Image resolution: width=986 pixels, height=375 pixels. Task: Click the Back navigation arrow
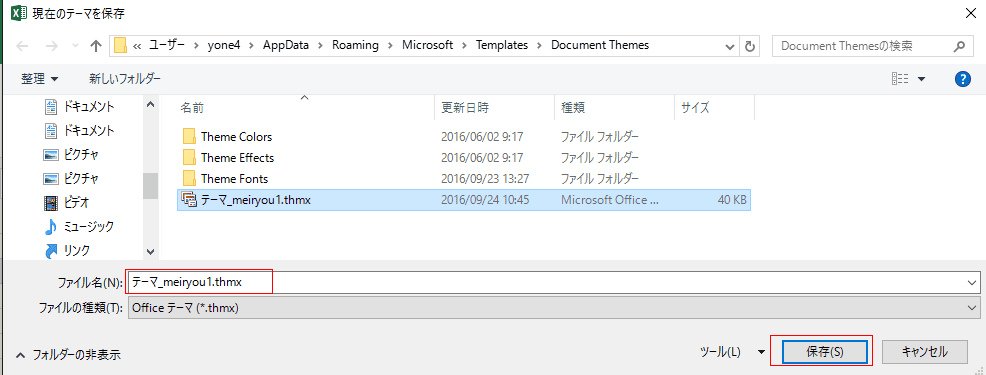pyautogui.click(x=22, y=46)
